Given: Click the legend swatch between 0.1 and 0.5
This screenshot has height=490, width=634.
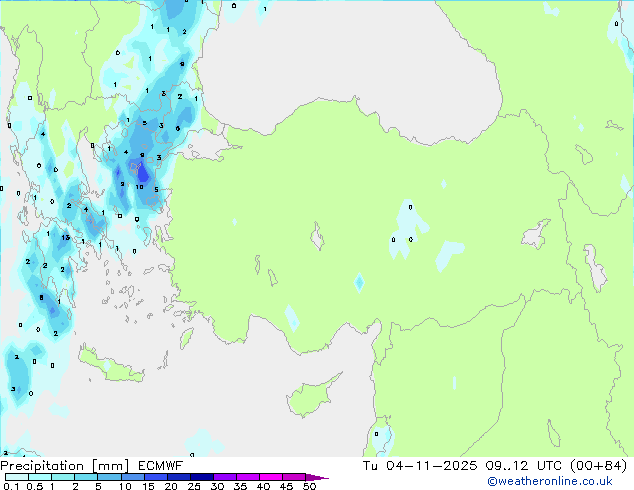Looking at the screenshot, I should click(17, 477).
